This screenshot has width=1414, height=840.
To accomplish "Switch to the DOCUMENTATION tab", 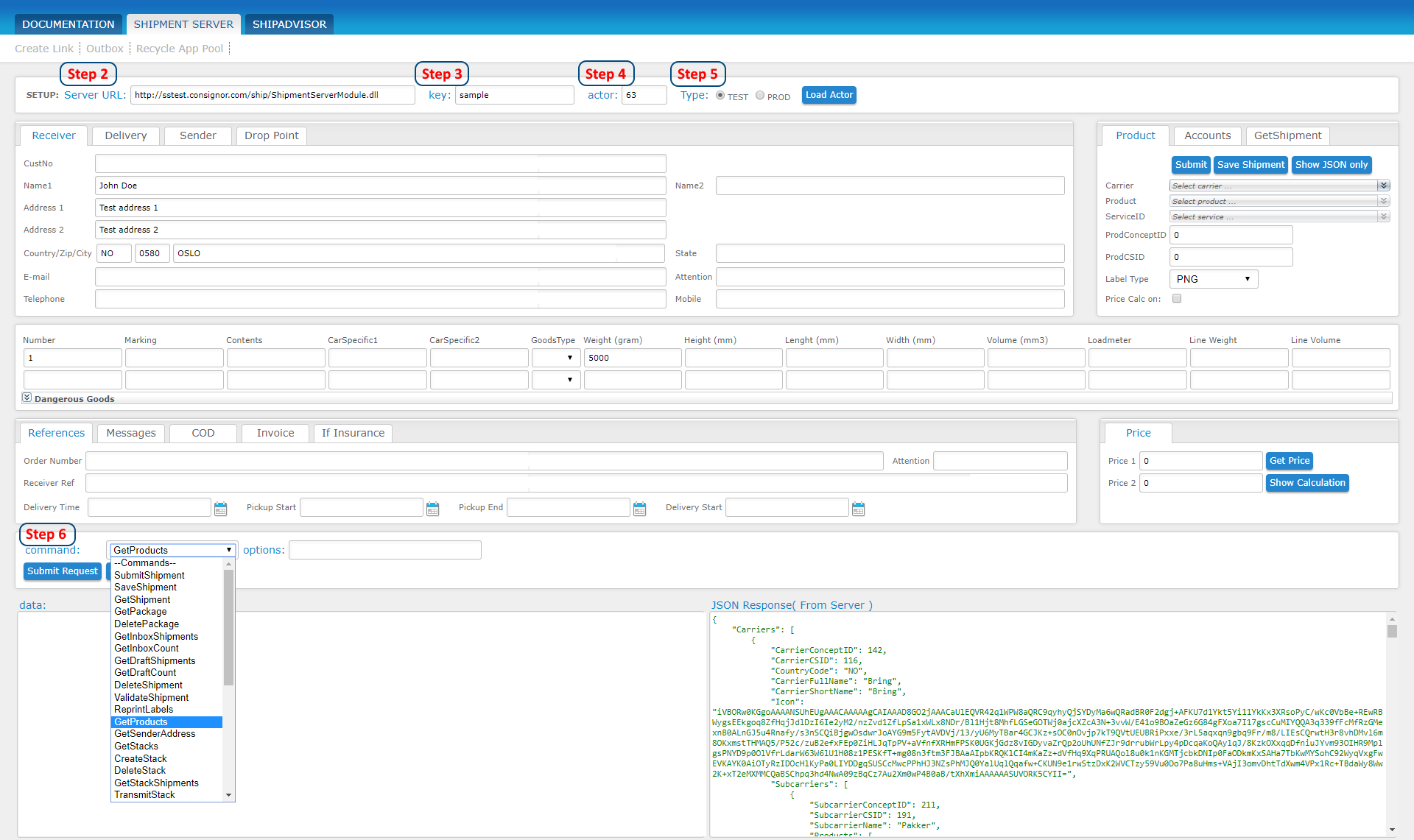I will click(68, 24).
